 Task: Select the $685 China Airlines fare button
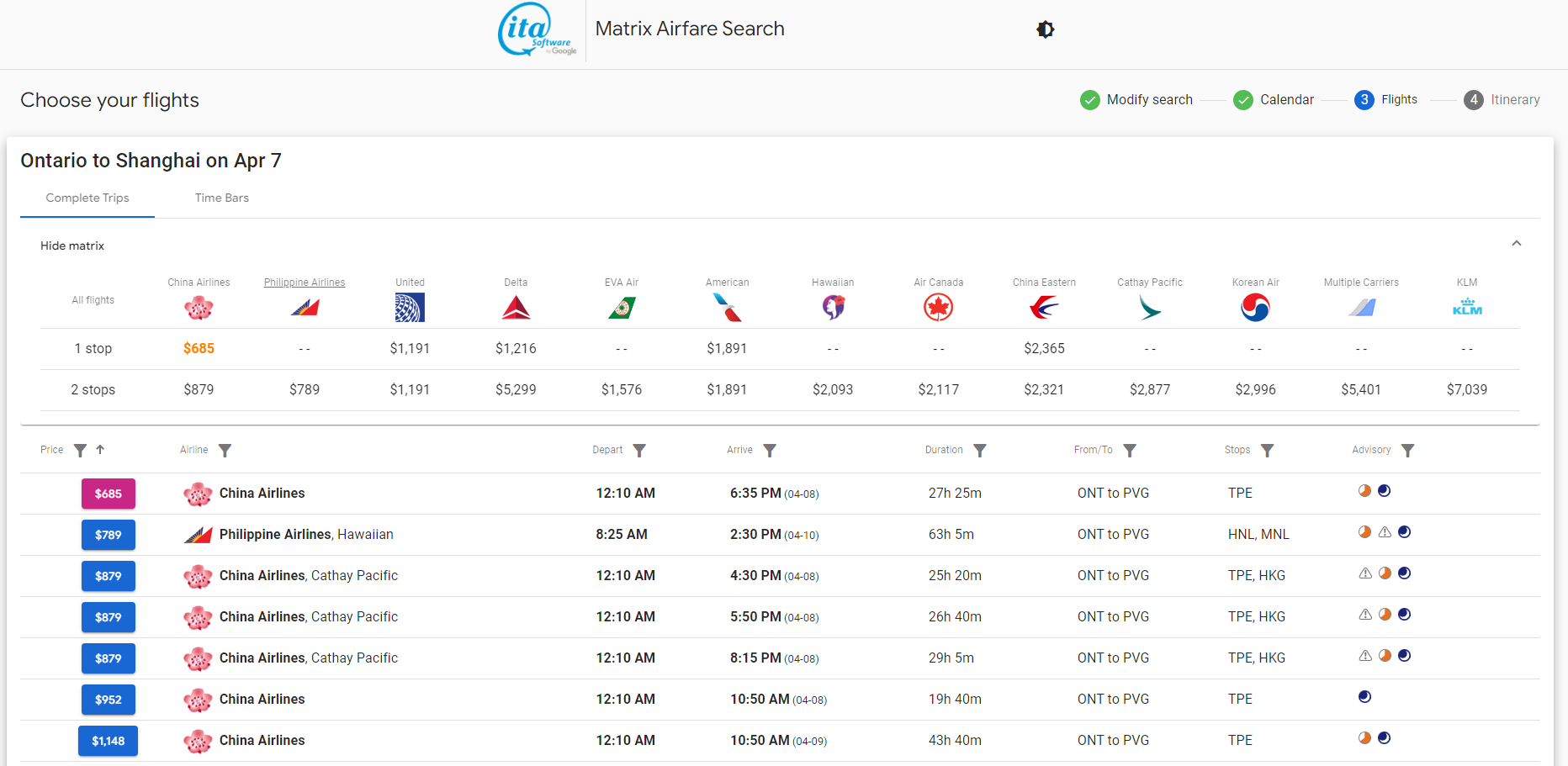108,494
